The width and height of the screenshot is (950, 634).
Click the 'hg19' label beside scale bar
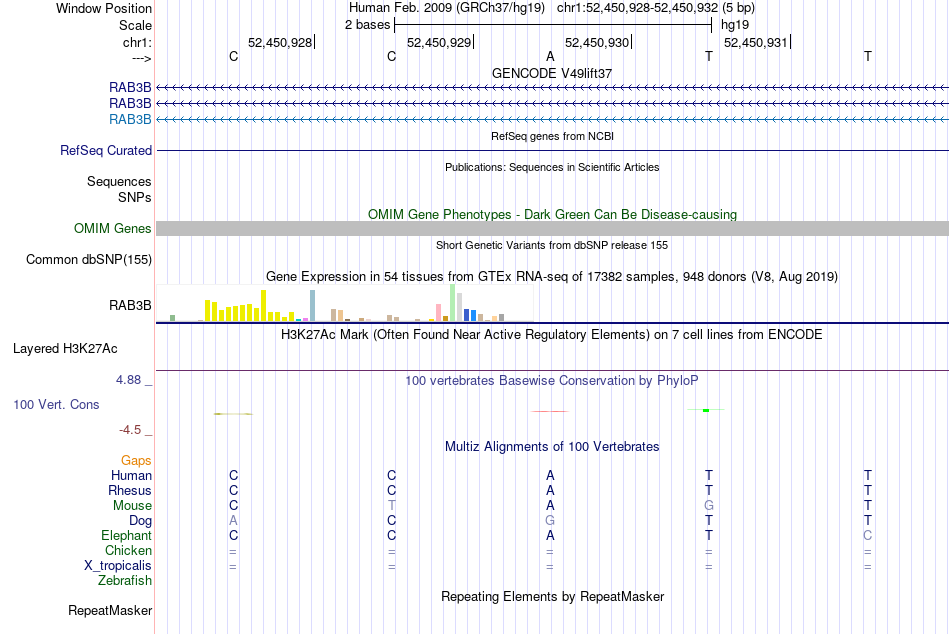click(735, 25)
